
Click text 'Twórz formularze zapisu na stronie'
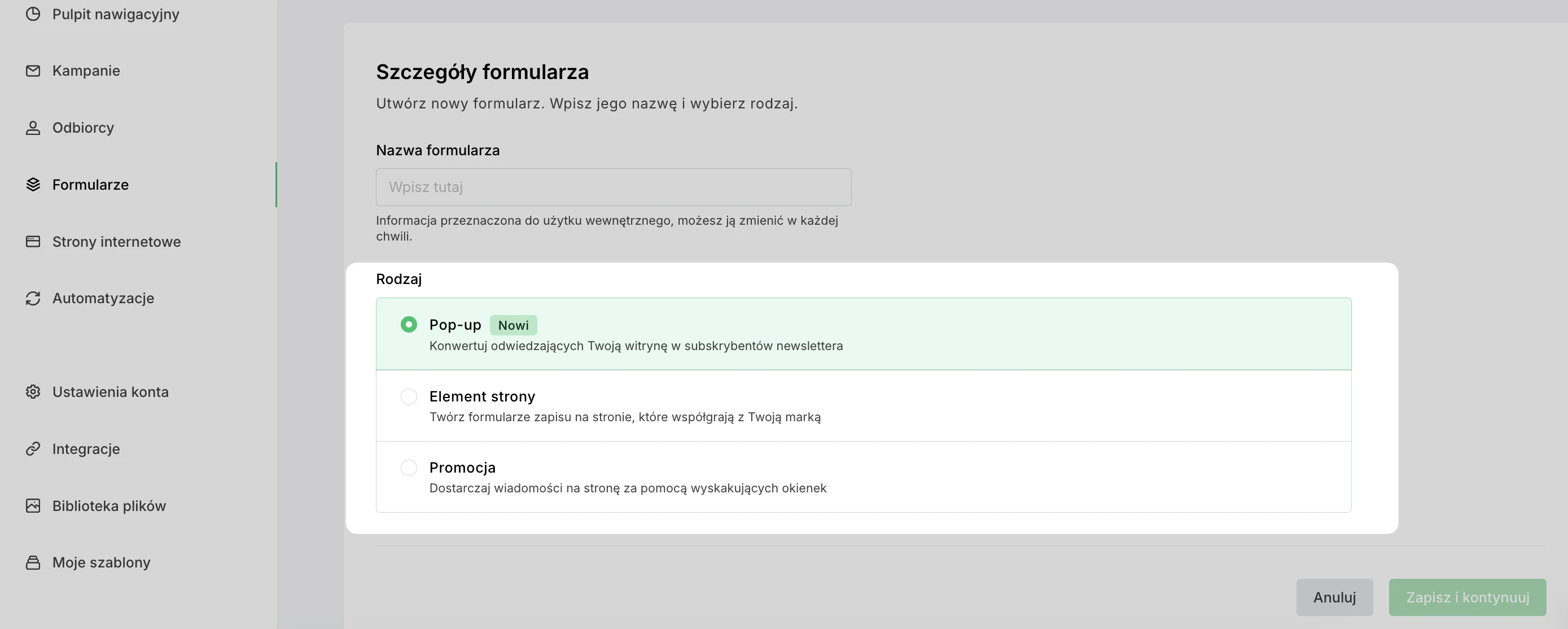point(531,417)
